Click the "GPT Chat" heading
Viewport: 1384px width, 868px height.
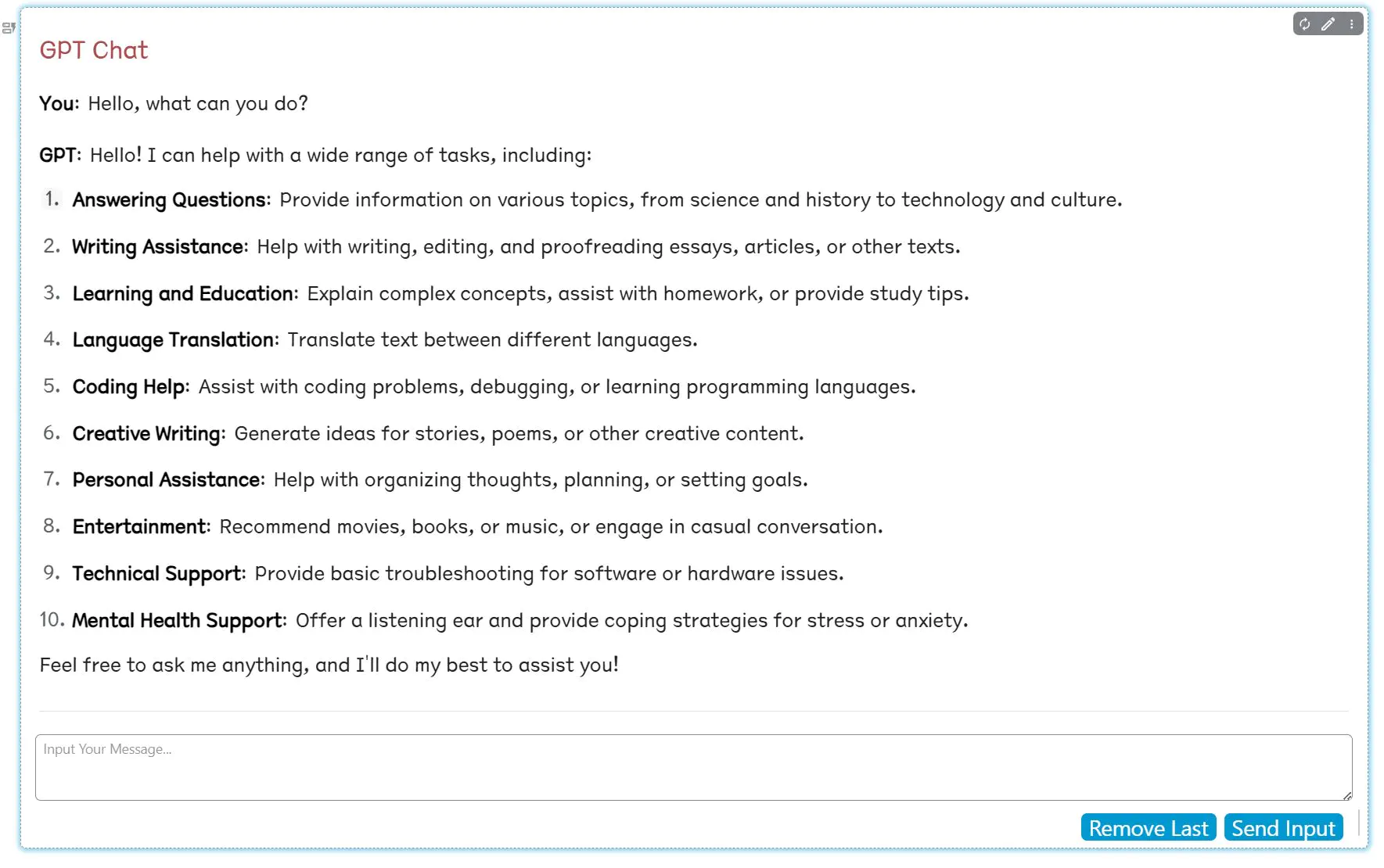pos(94,50)
